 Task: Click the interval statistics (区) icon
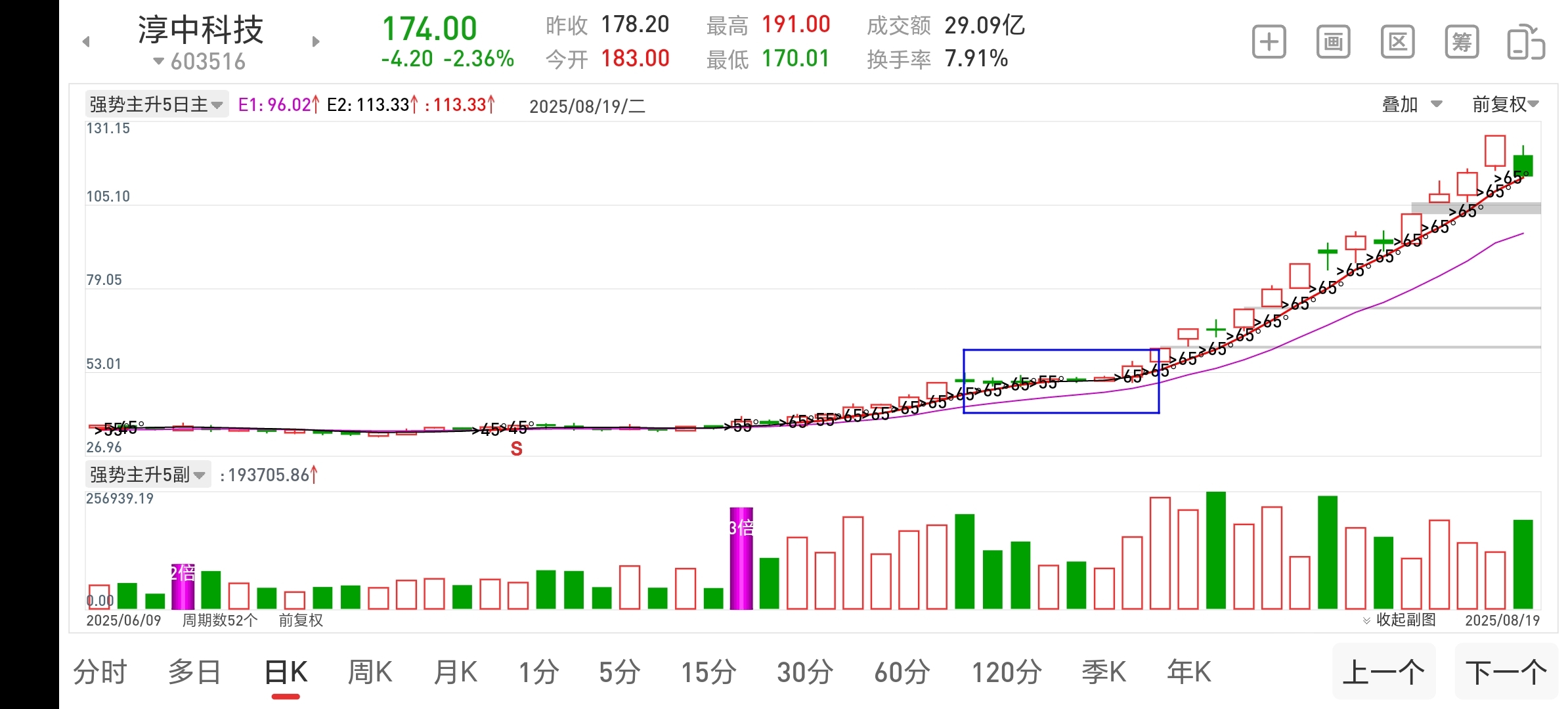tap(1397, 43)
